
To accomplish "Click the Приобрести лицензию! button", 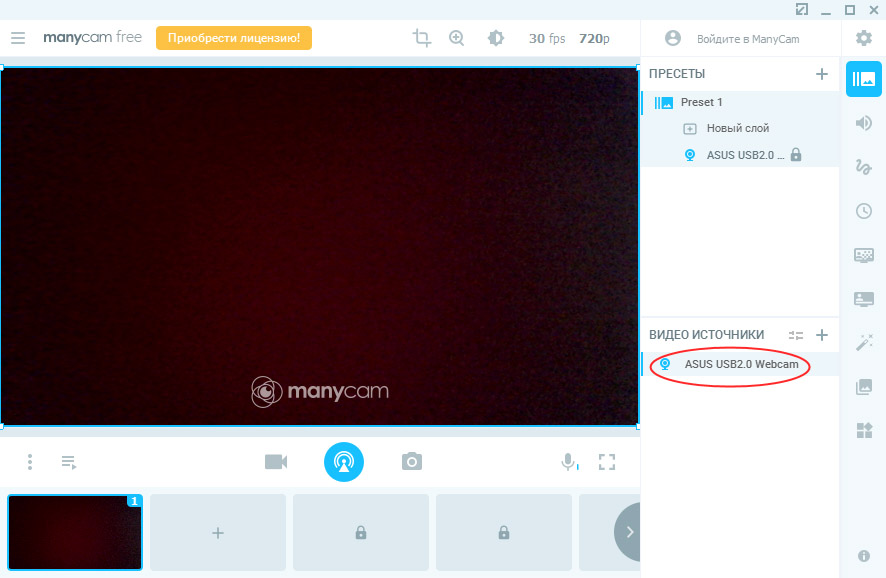I will pyautogui.click(x=234, y=38).
